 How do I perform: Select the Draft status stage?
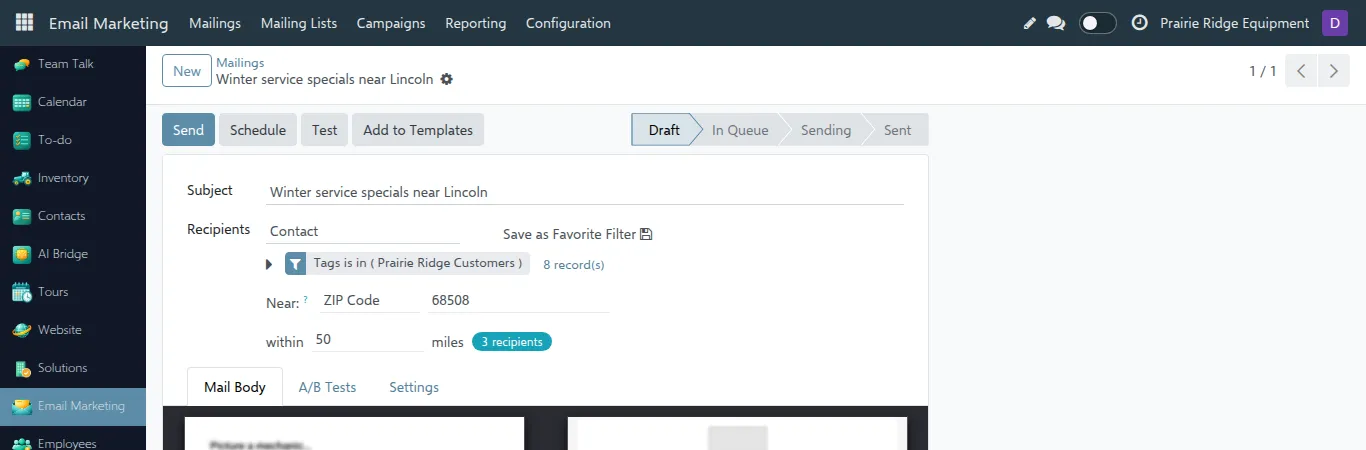[x=664, y=130]
